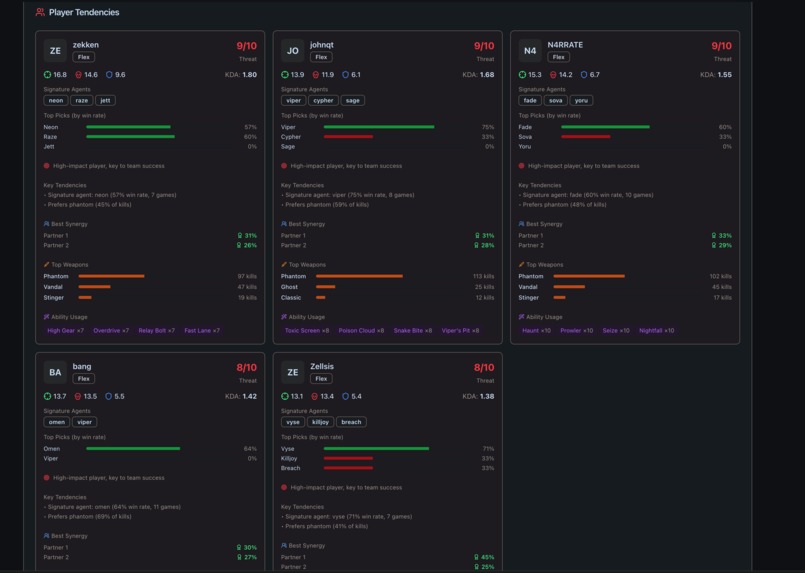
Task: Click High Gear ×7 ability tag
Action: pos(66,331)
